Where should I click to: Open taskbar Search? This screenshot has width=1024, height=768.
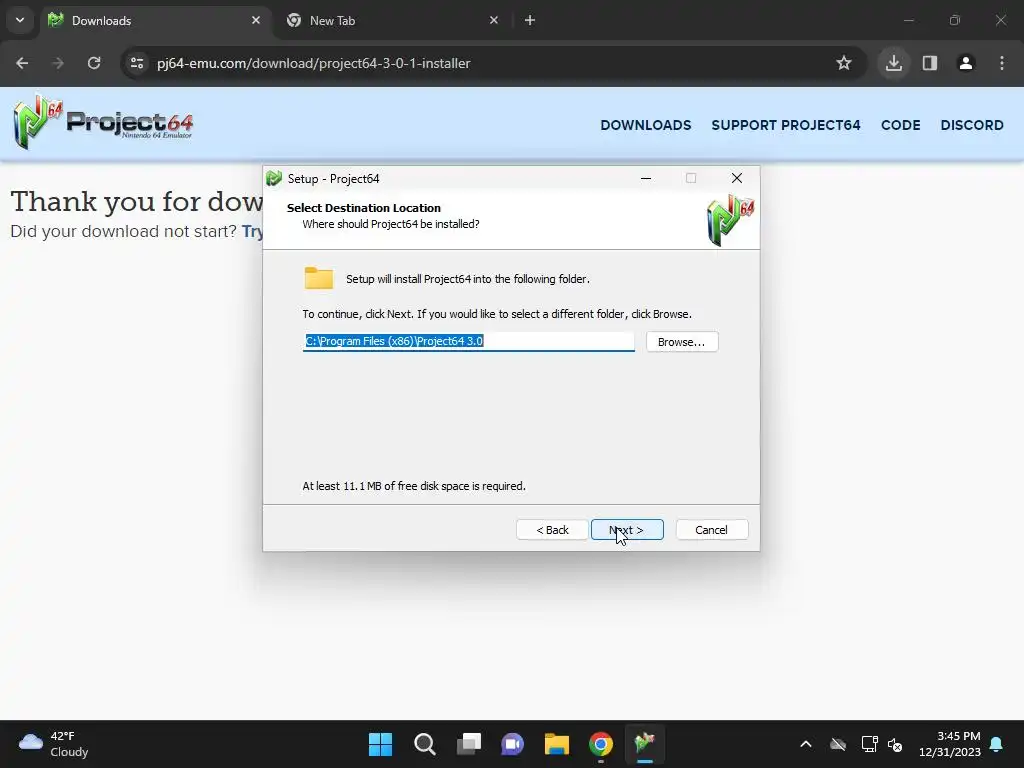(x=424, y=744)
